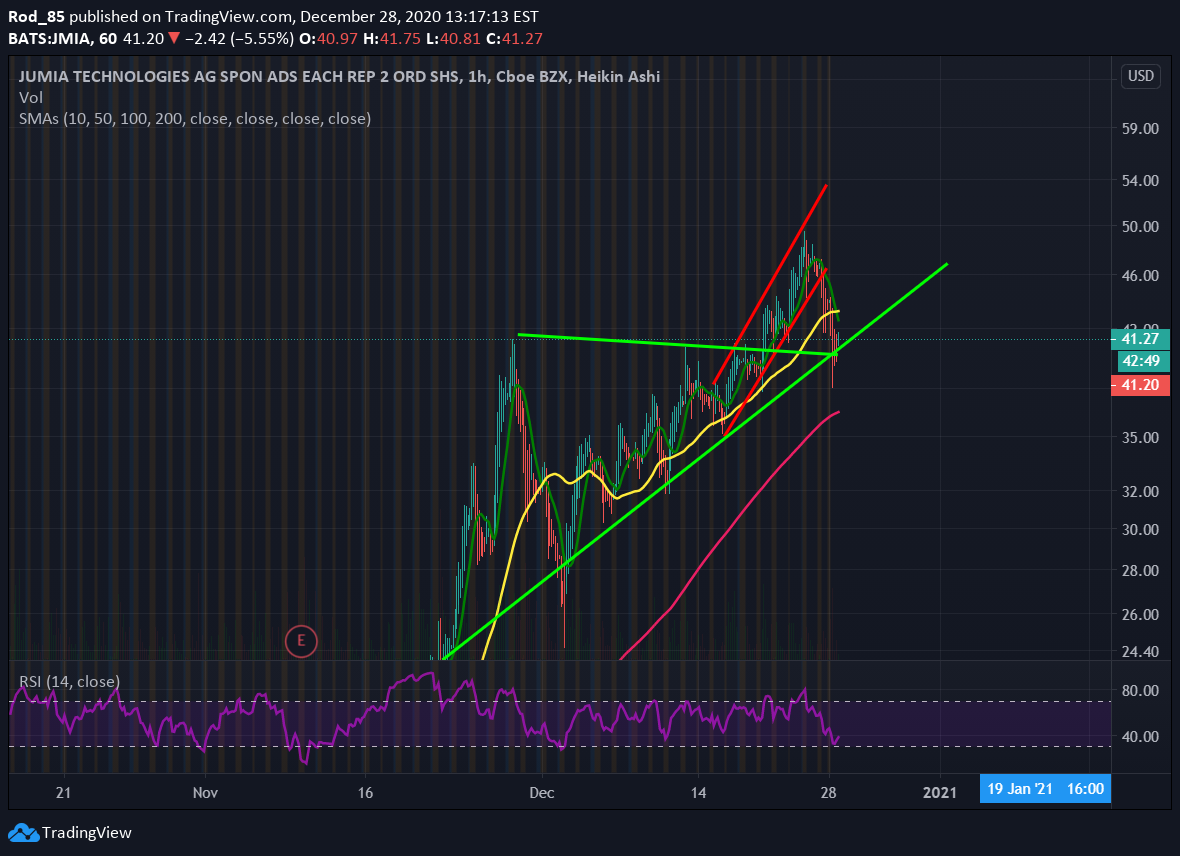The image size is (1180, 856).
Task: Click the earnings E marker on chart
Action: click(301, 641)
